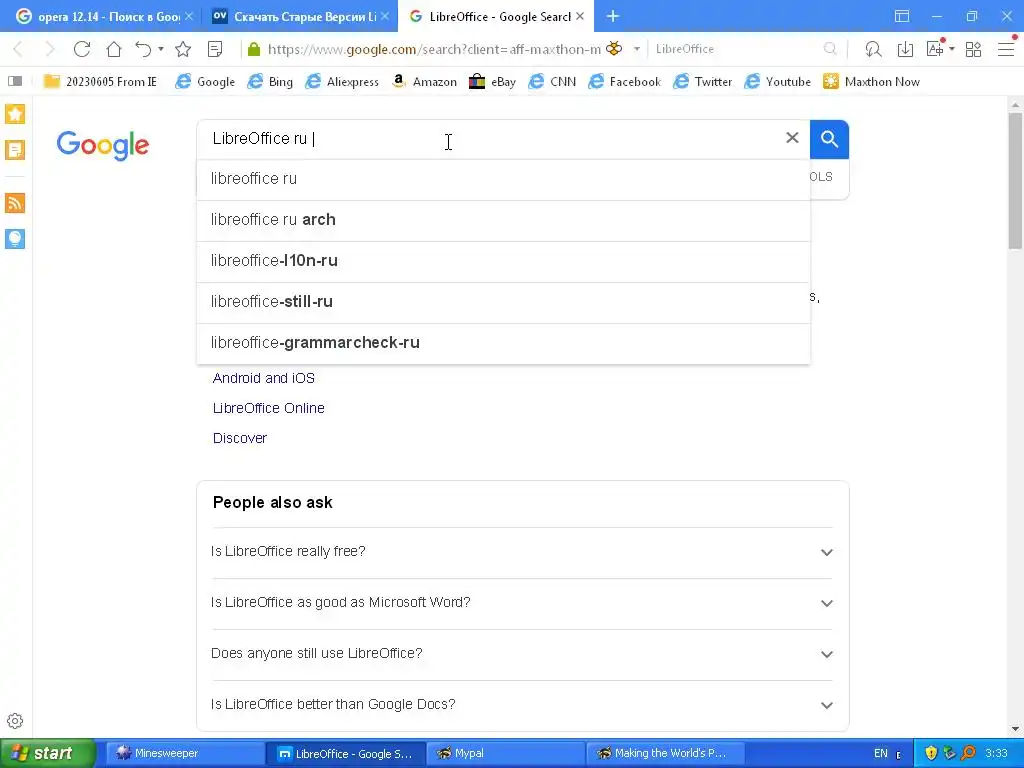Open the window layout icon in title bar
The width and height of the screenshot is (1024, 768).
click(x=902, y=16)
